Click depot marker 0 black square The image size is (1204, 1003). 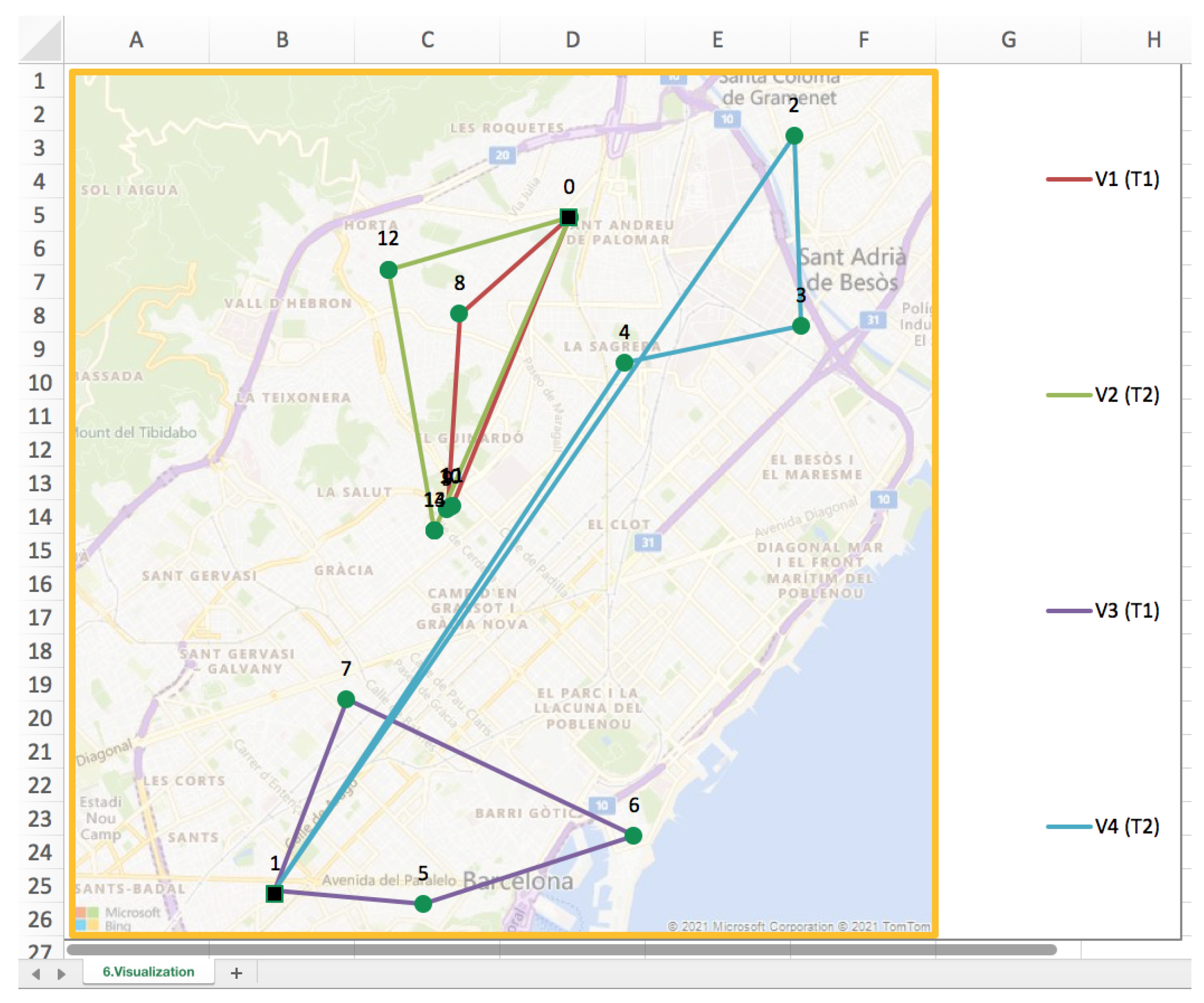coord(568,217)
